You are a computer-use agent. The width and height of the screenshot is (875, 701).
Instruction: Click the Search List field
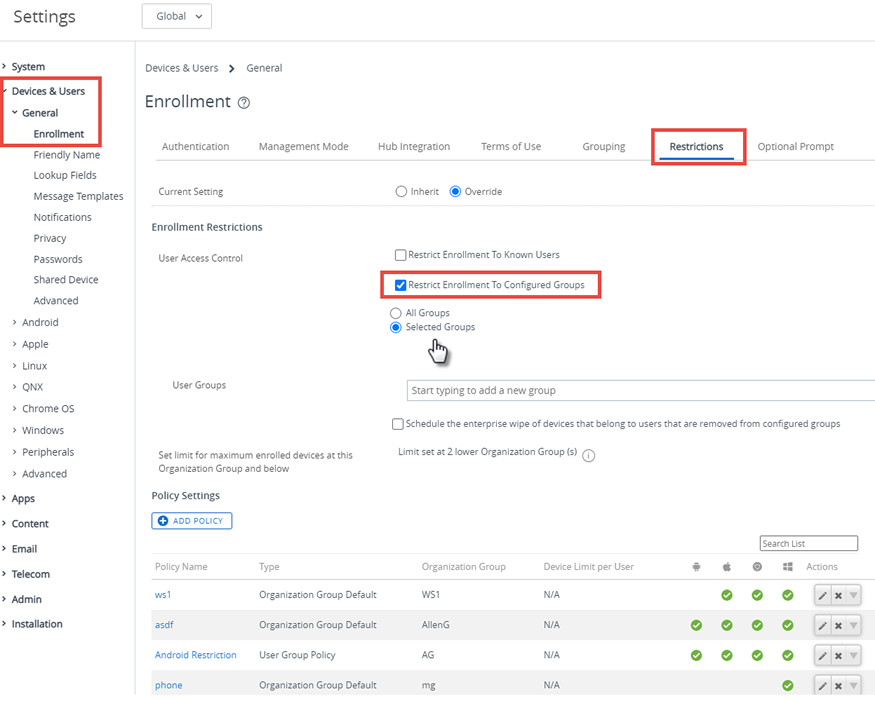point(809,544)
